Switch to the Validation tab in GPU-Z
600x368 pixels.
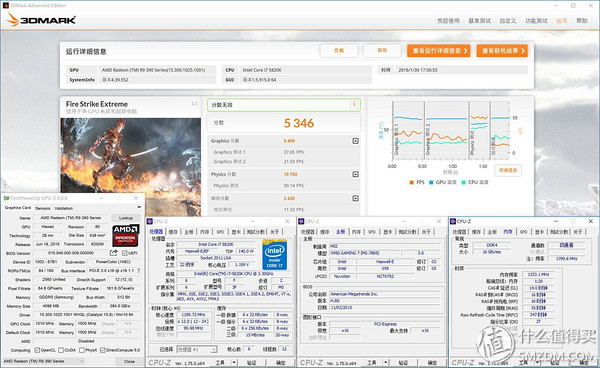click(64, 208)
